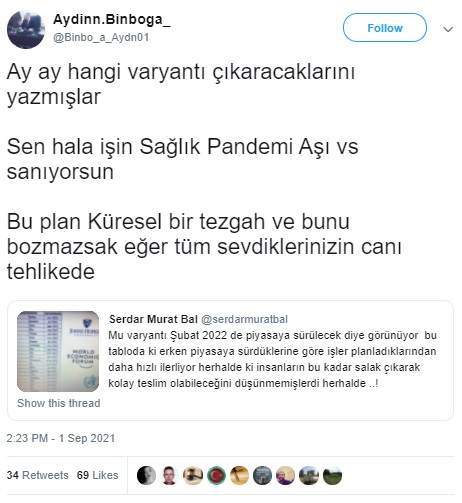Open the quoted tweet table image thumbnail

(58, 351)
